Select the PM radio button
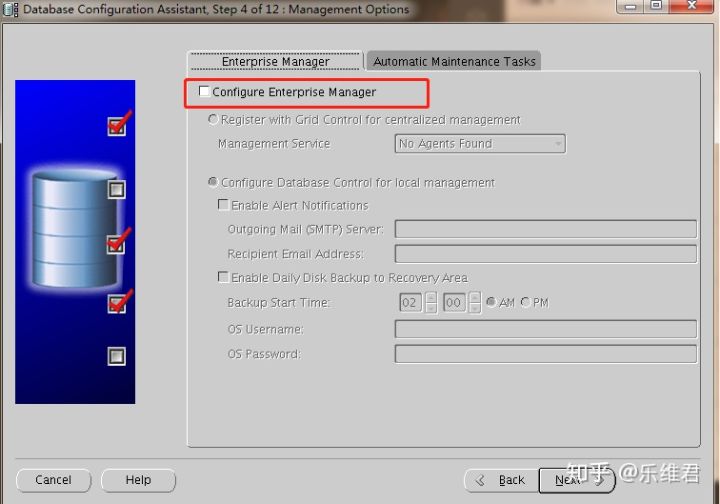Viewport: 720px width, 504px height. tap(526, 302)
